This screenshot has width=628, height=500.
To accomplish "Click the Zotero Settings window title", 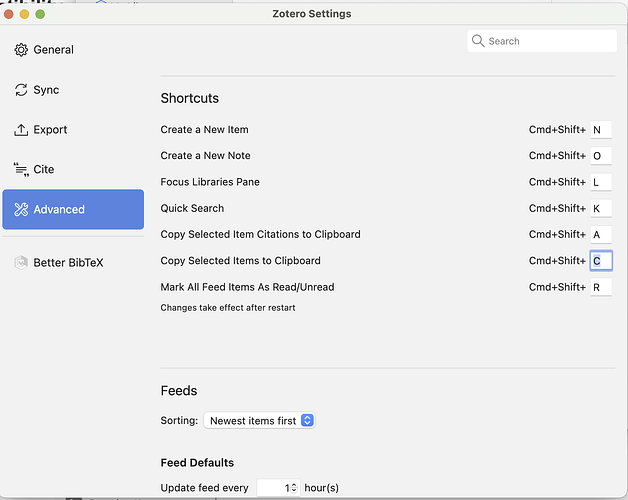I will click(312, 14).
